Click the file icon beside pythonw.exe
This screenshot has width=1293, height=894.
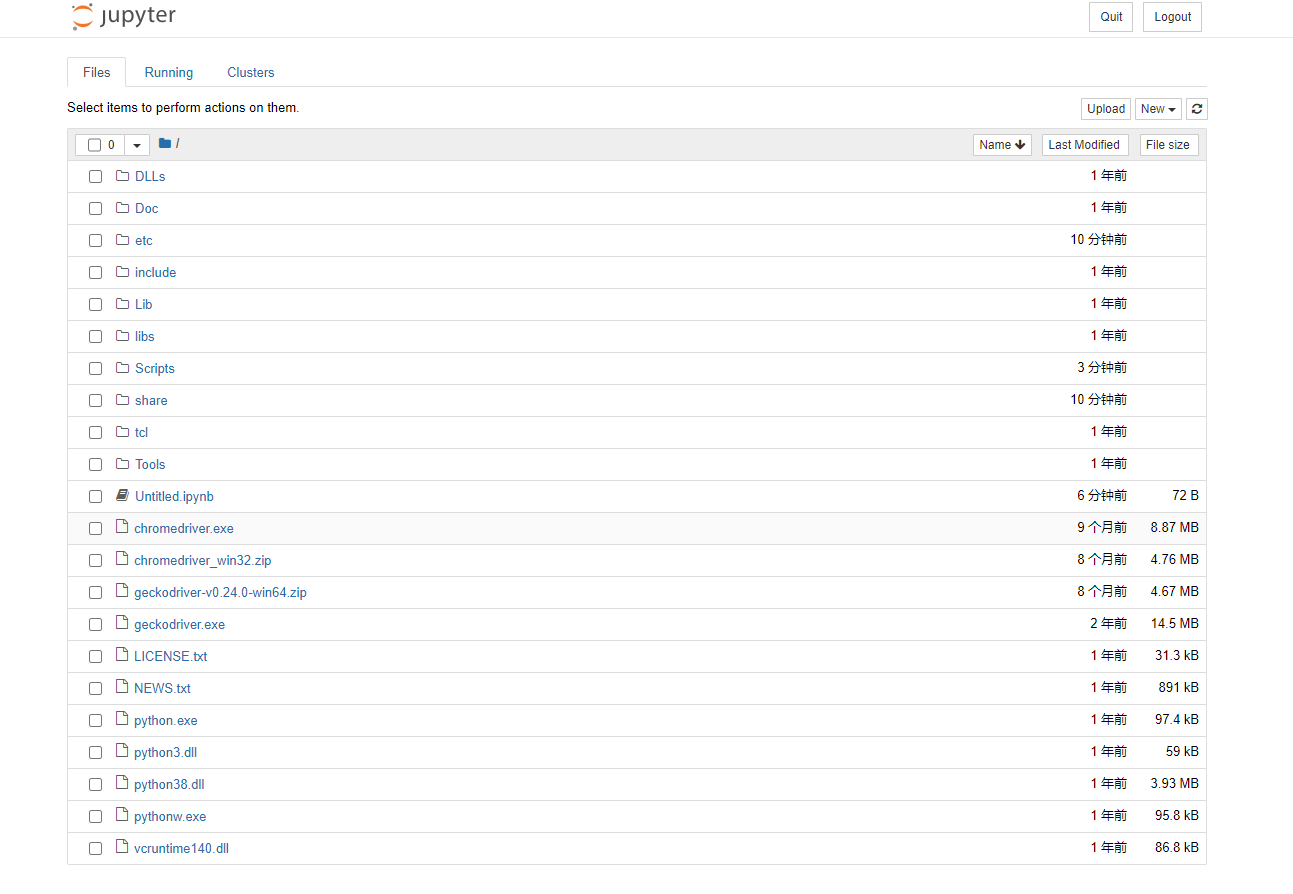122,815
